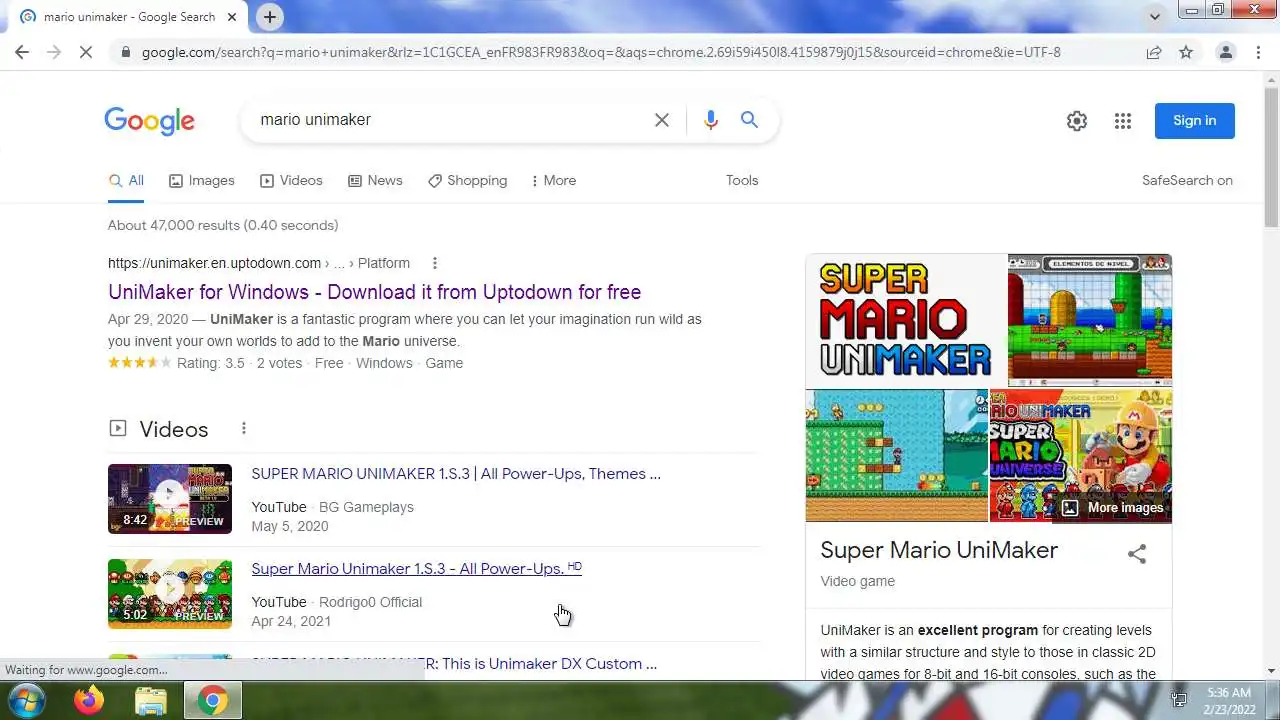Click the scrollbar down arrow
The height and width of the screenshot is (720, 1280).
tap(1271, 671)
